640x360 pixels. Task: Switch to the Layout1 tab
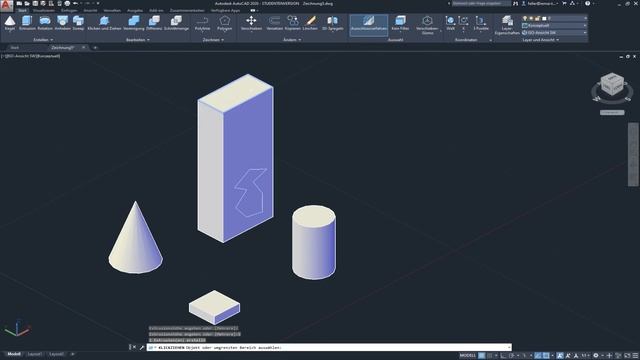(x=35, y=354)
